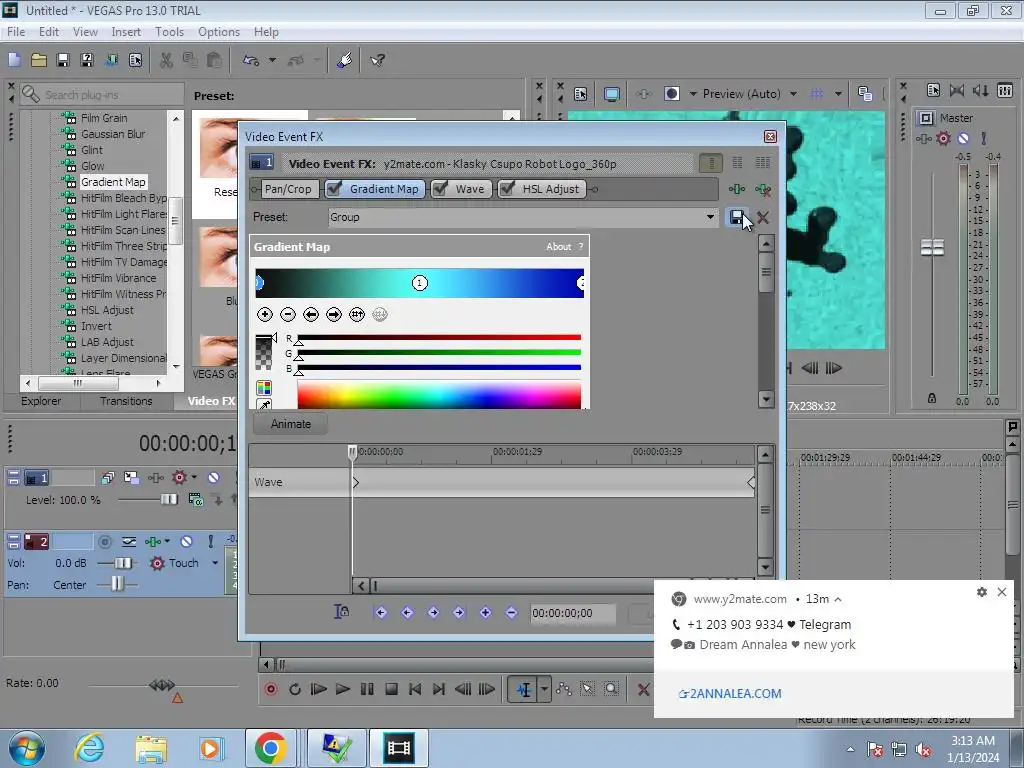Switch to the Explorer tab
Image resolution: width=1024 pixels, height=768 pixels.
(x=41, y=401)
